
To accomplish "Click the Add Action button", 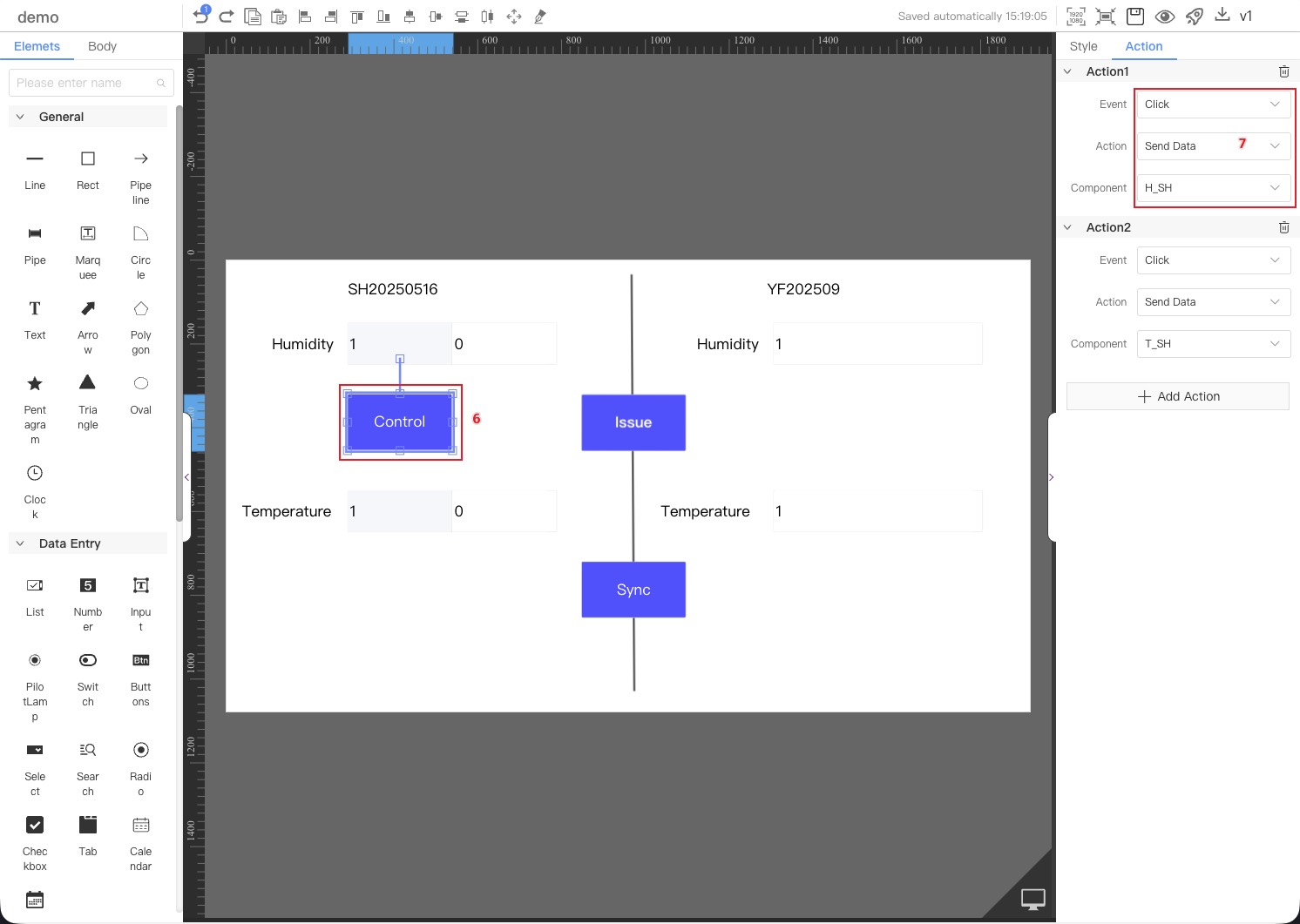I will coord(1177,396).
